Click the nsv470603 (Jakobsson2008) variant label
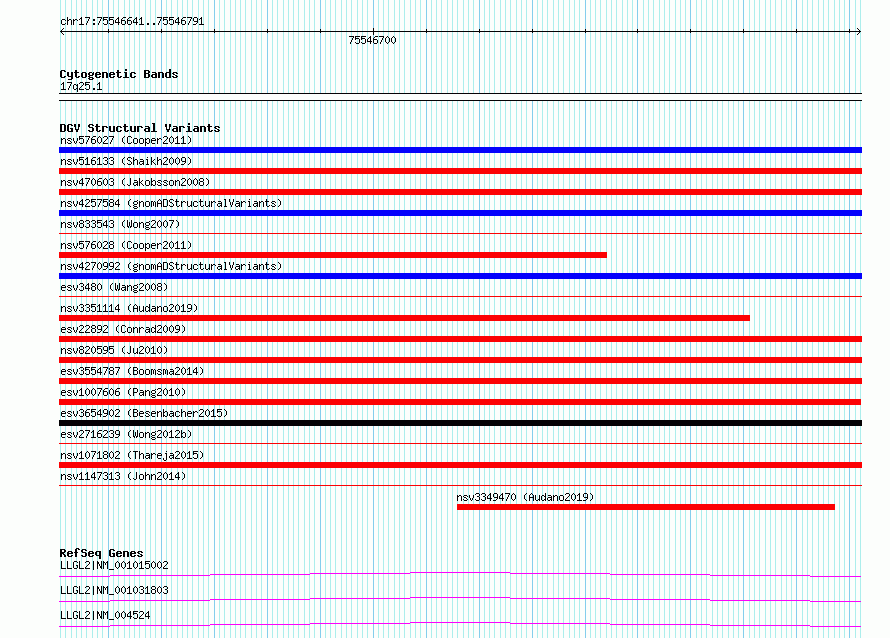This screenshot has width=890, height=638. tap(135, 182)
